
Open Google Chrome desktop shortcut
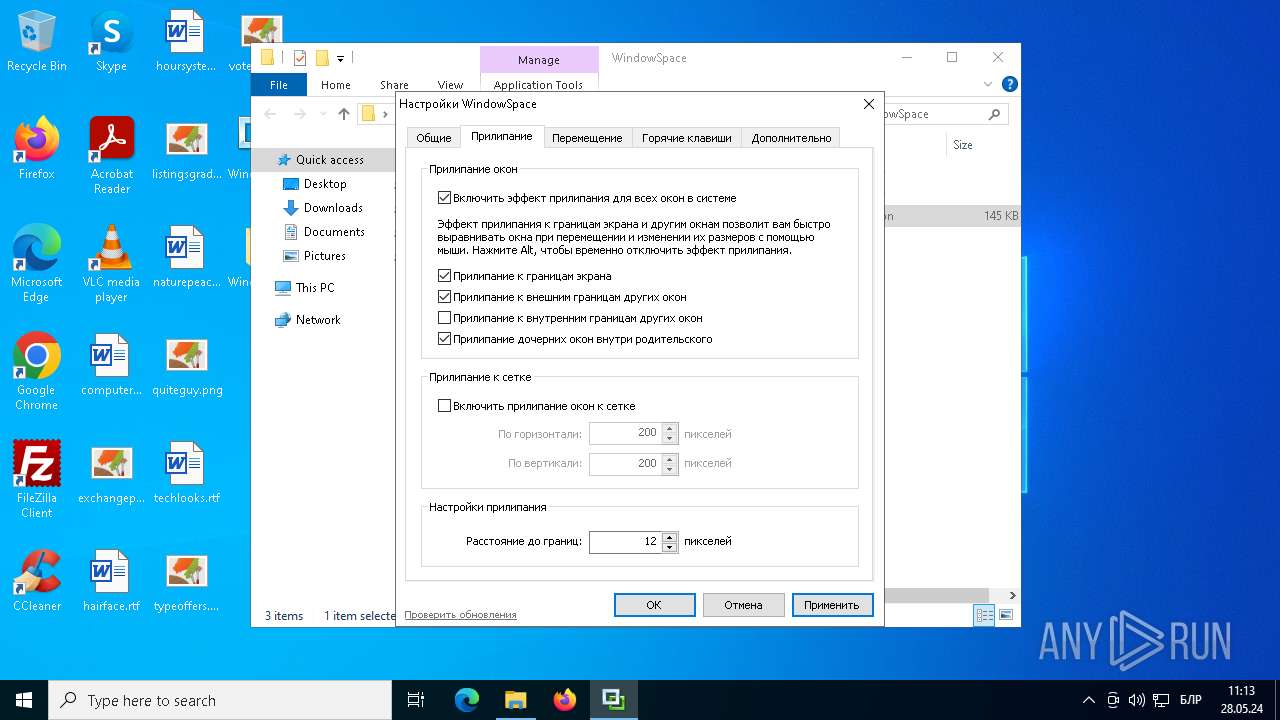coord(37,373)
